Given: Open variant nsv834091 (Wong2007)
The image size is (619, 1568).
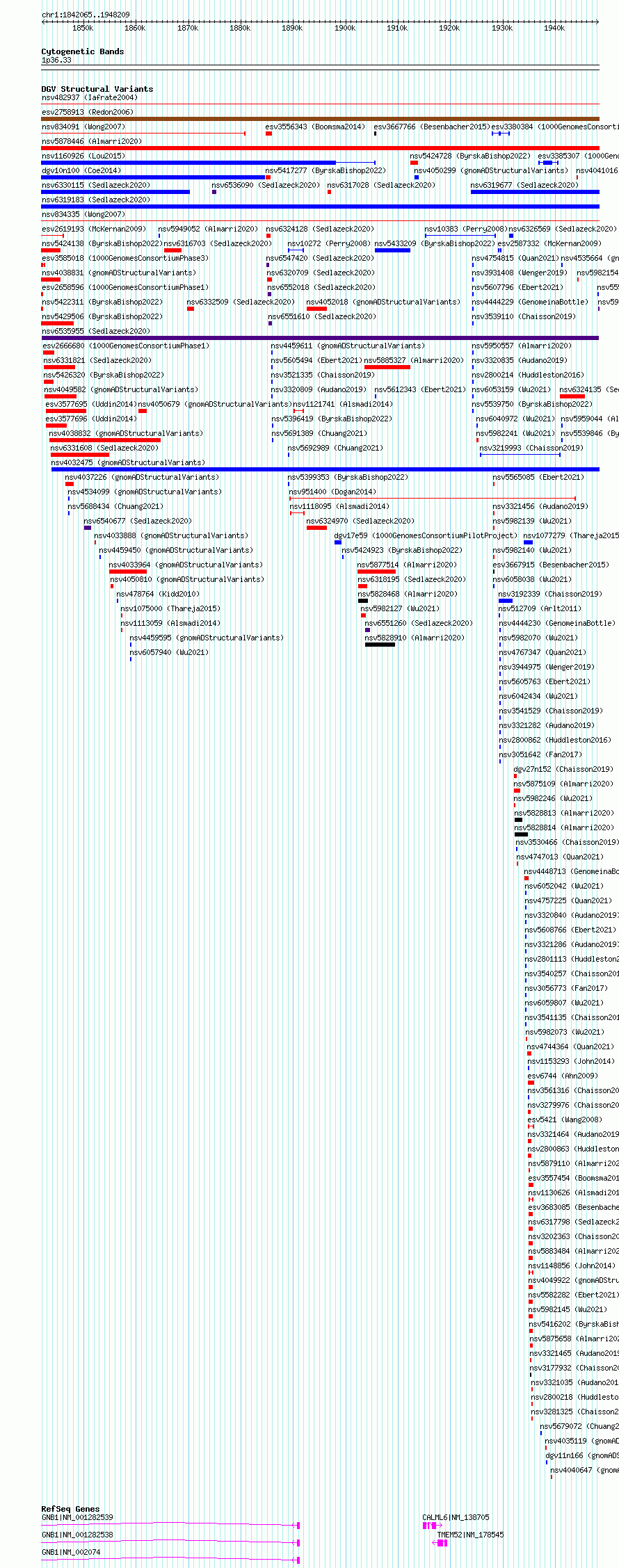Looking at the screenshot, I should click(83, 127).
